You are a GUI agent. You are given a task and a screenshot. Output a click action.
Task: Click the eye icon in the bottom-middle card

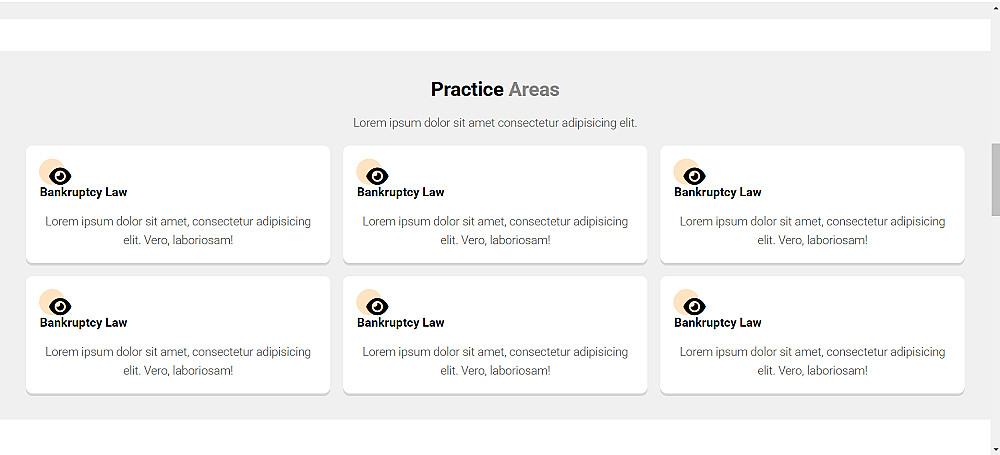[x=377, y=306]
